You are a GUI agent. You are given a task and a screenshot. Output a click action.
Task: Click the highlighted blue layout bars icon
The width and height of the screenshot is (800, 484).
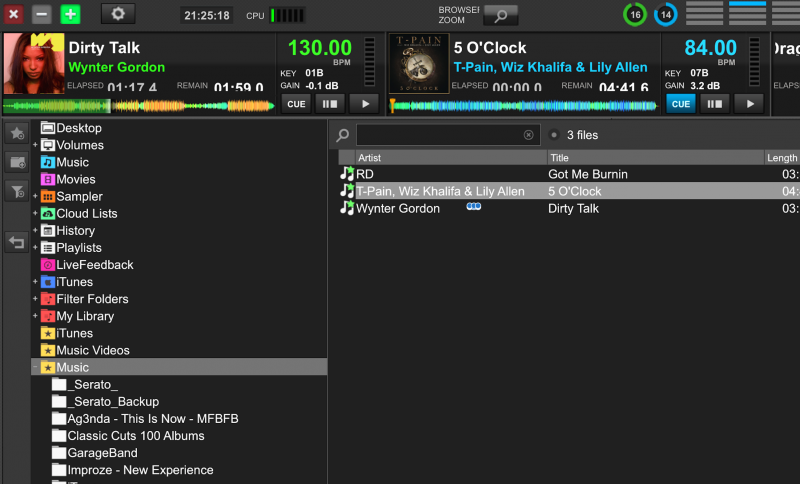(747, 13)
